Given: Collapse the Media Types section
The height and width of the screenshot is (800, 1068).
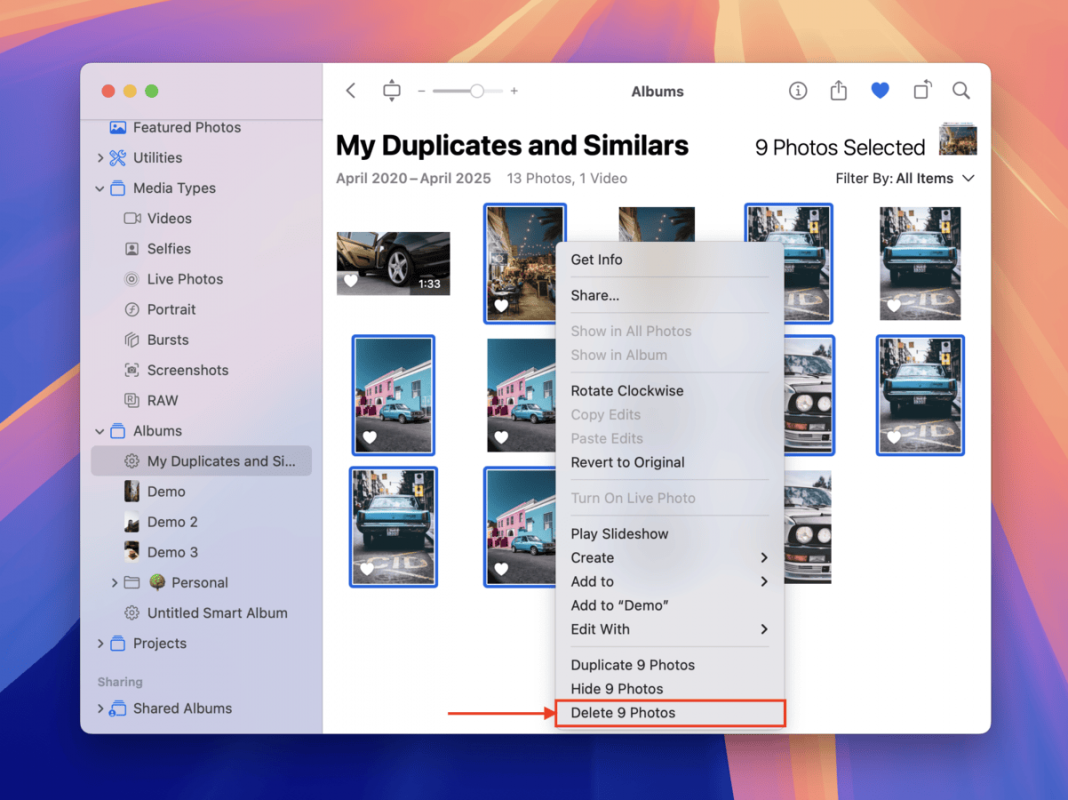Looking at the screenshot, I should pos(99,188).
